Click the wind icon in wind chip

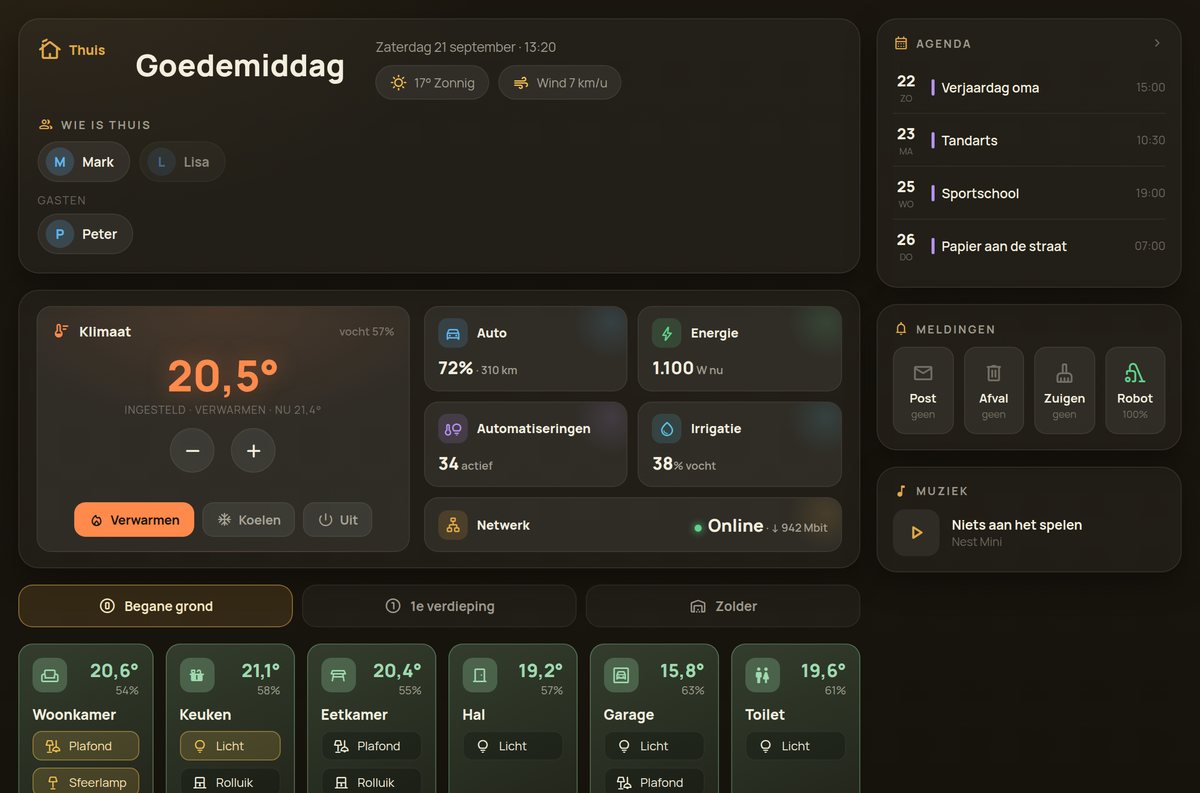point(521,83)
